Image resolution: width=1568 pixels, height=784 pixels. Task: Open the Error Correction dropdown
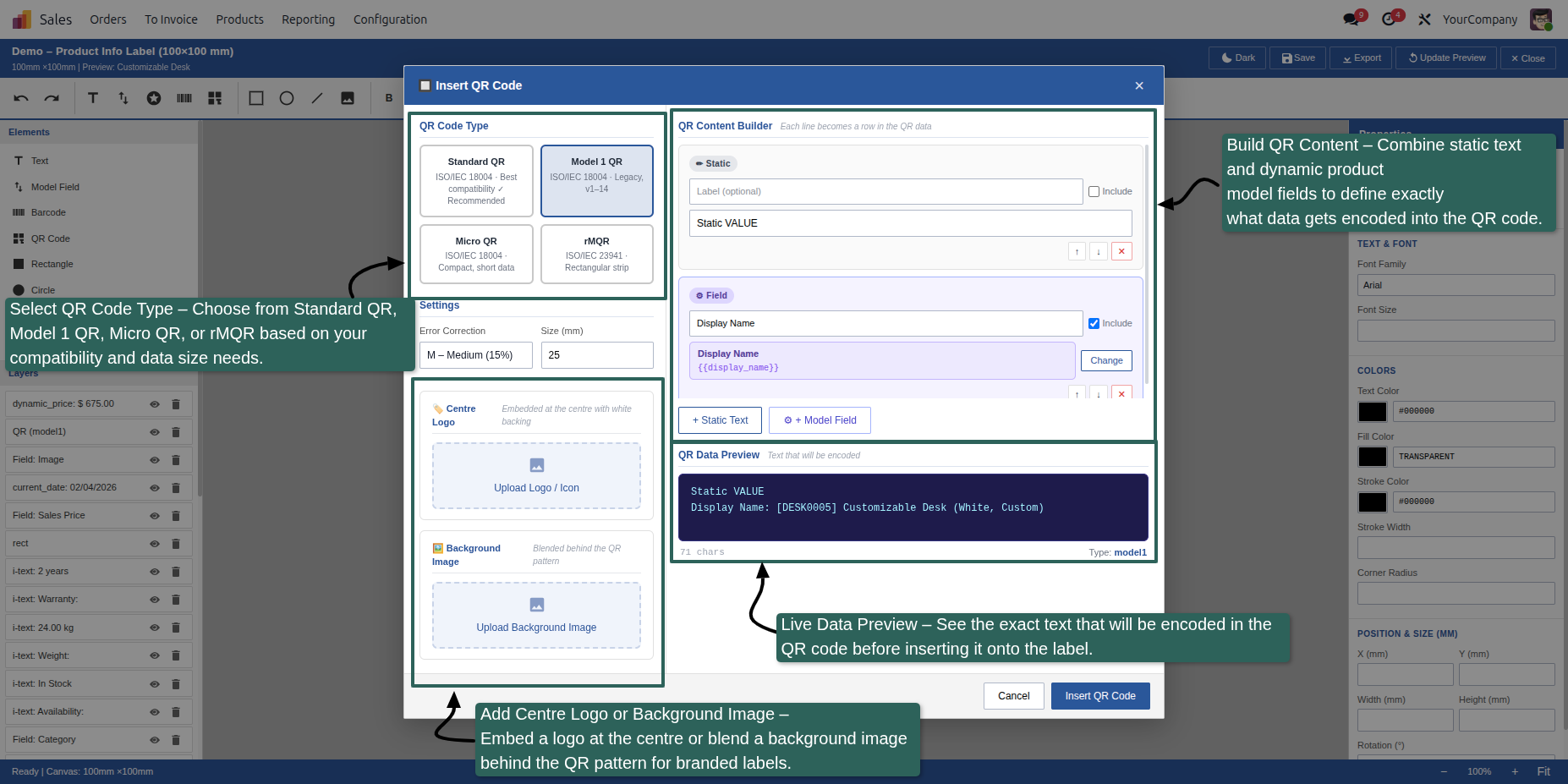tap(476, 355)
